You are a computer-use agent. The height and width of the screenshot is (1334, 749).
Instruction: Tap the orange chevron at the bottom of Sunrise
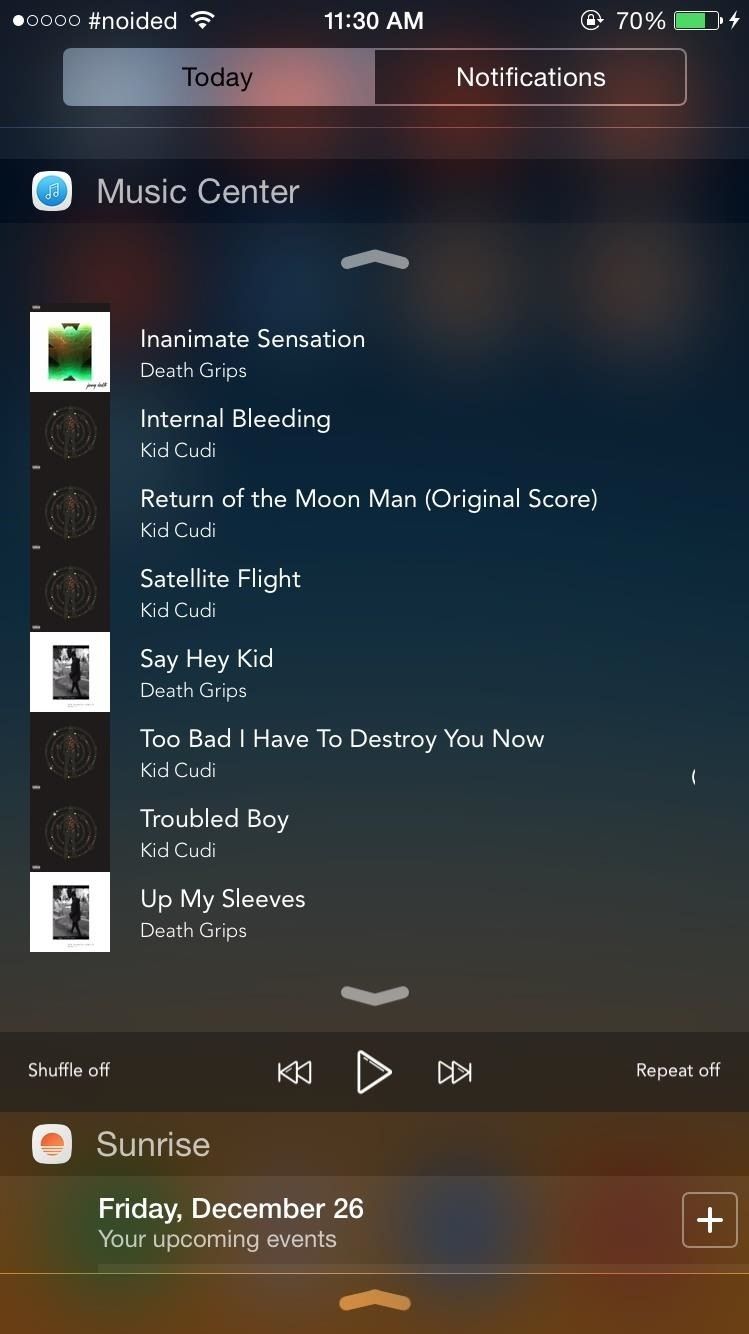(x=375, y=1301)
